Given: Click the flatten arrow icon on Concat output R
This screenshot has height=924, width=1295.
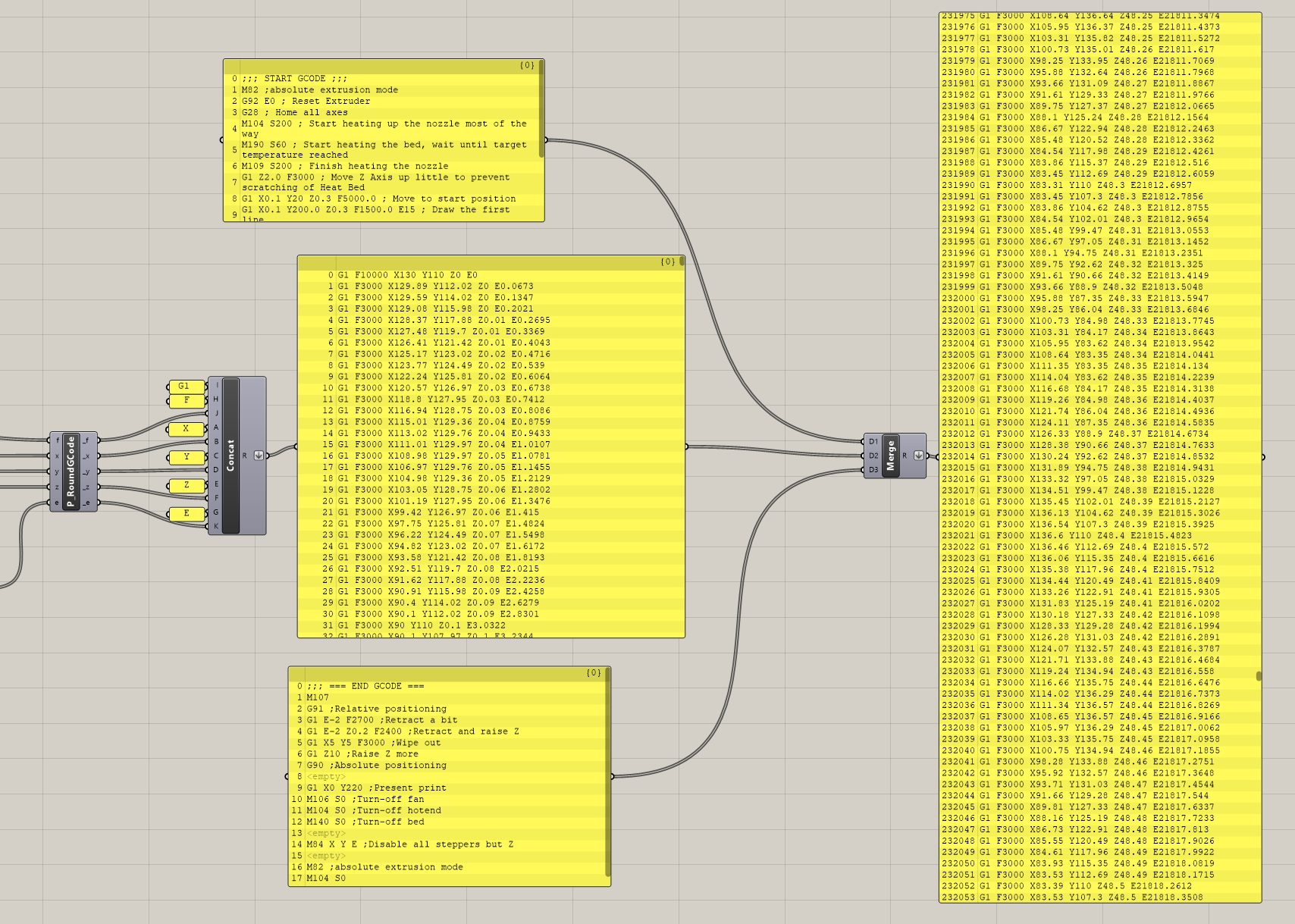Looking at the screenshot, I should click(x=259, y=456).
